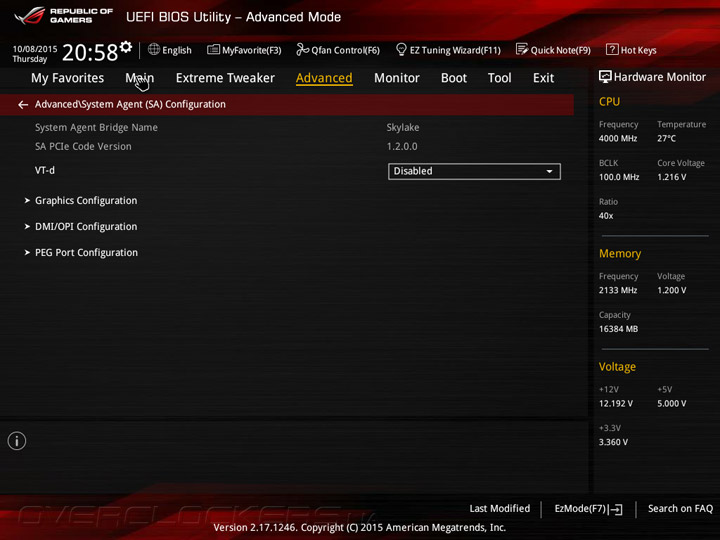
Task: Open MyFavorite(F3) label
Action: pyautogui.click(x=252, y=50)
